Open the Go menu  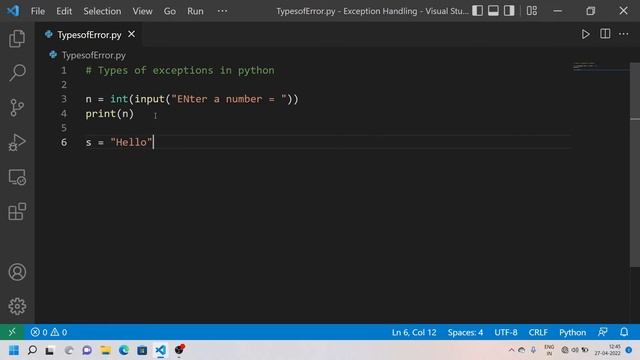(x=169, y=11)
